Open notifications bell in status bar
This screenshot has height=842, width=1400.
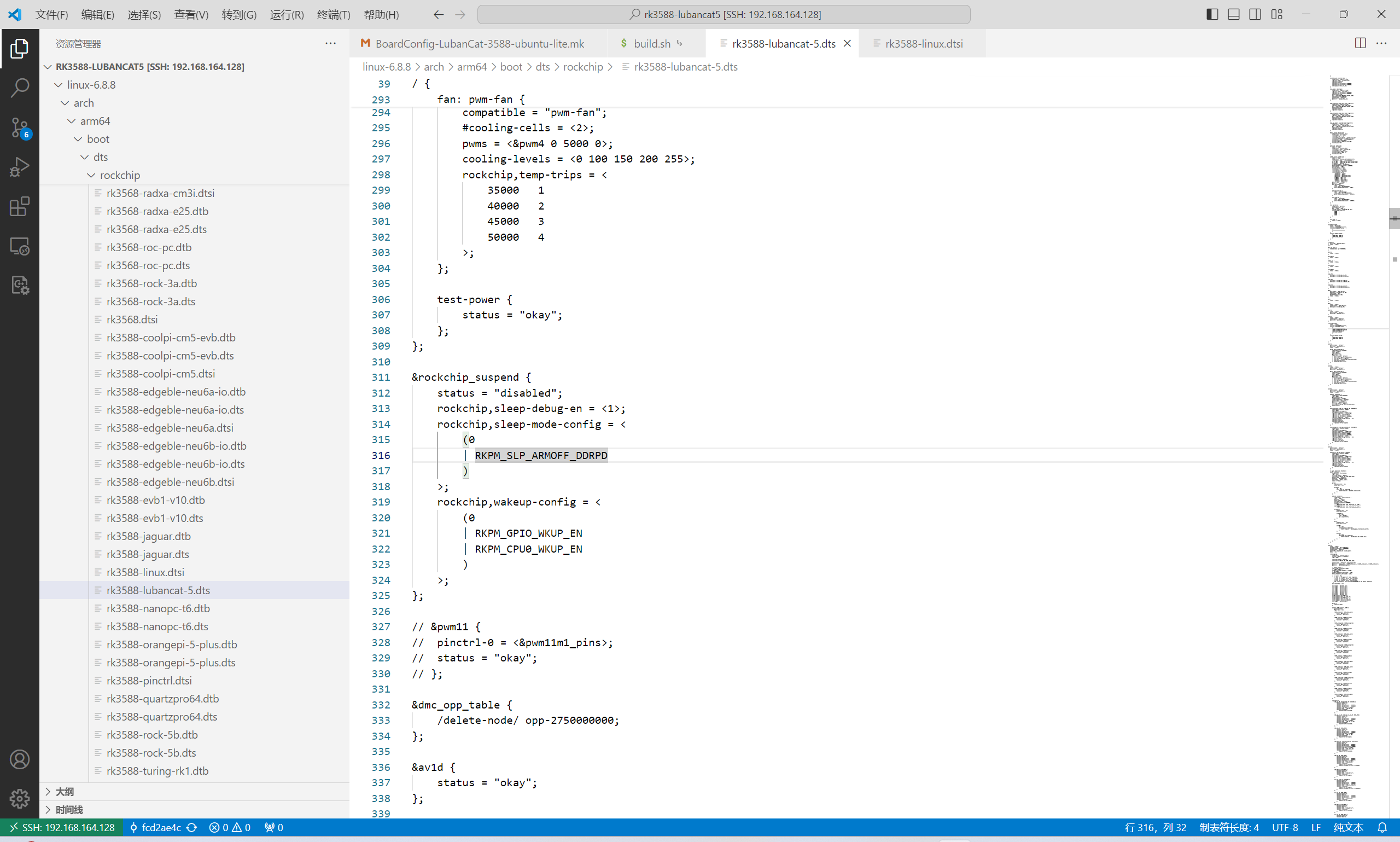click(1382, 827)
